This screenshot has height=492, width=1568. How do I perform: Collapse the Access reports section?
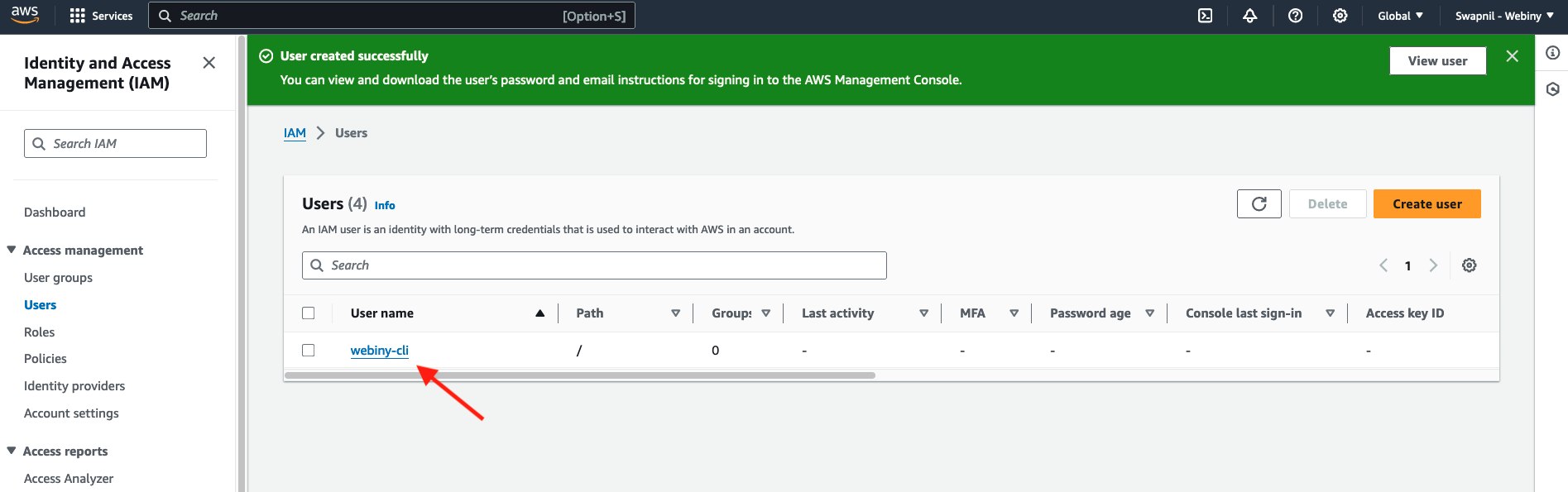tap(12, 451)
